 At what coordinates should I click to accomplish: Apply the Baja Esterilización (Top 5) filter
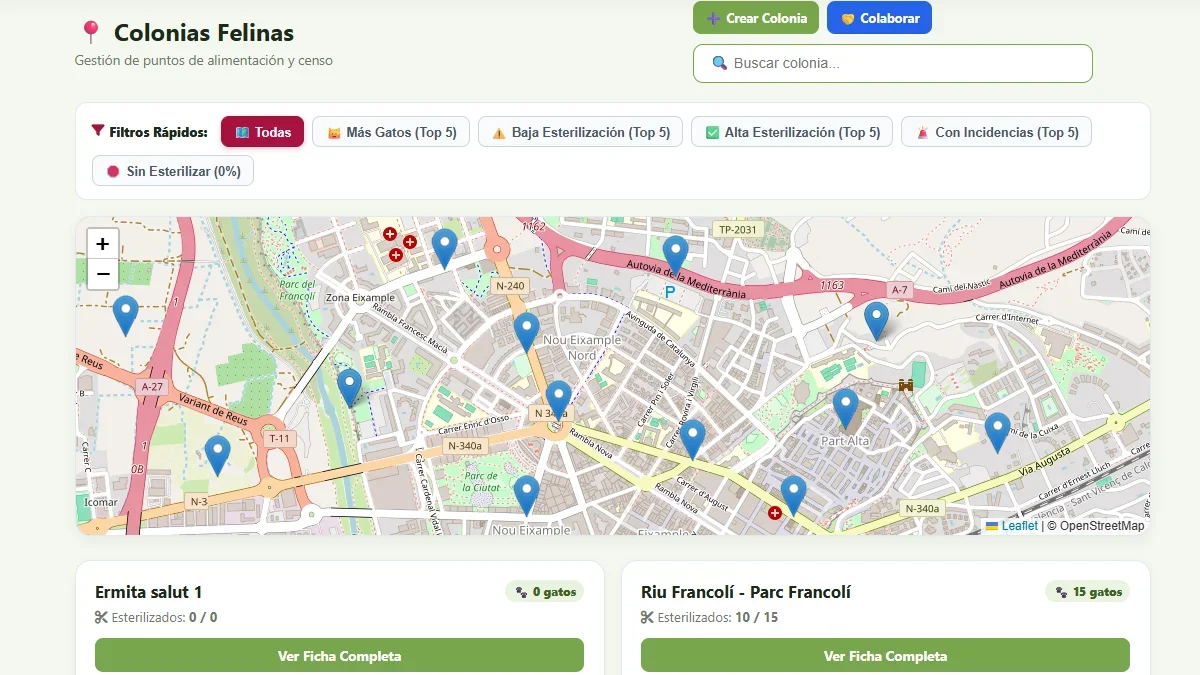(x=581, y=132)
